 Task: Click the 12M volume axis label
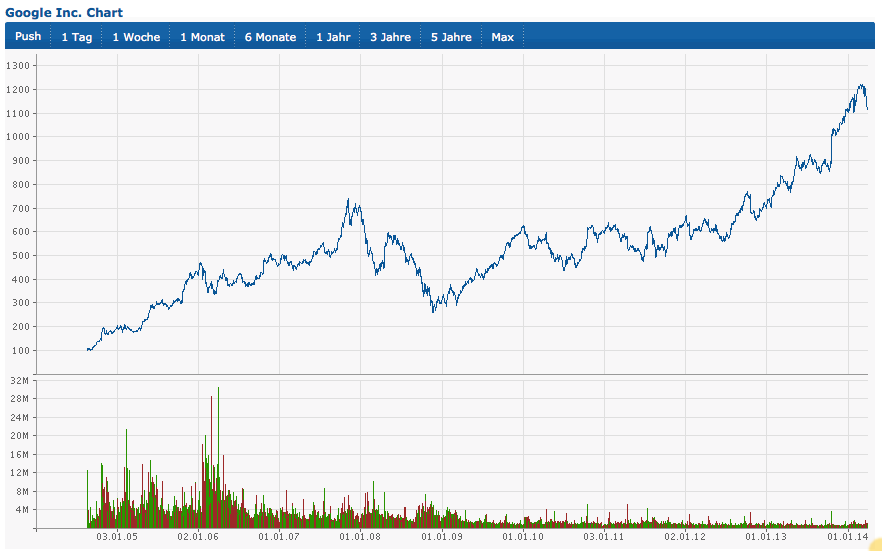point(20,472)
